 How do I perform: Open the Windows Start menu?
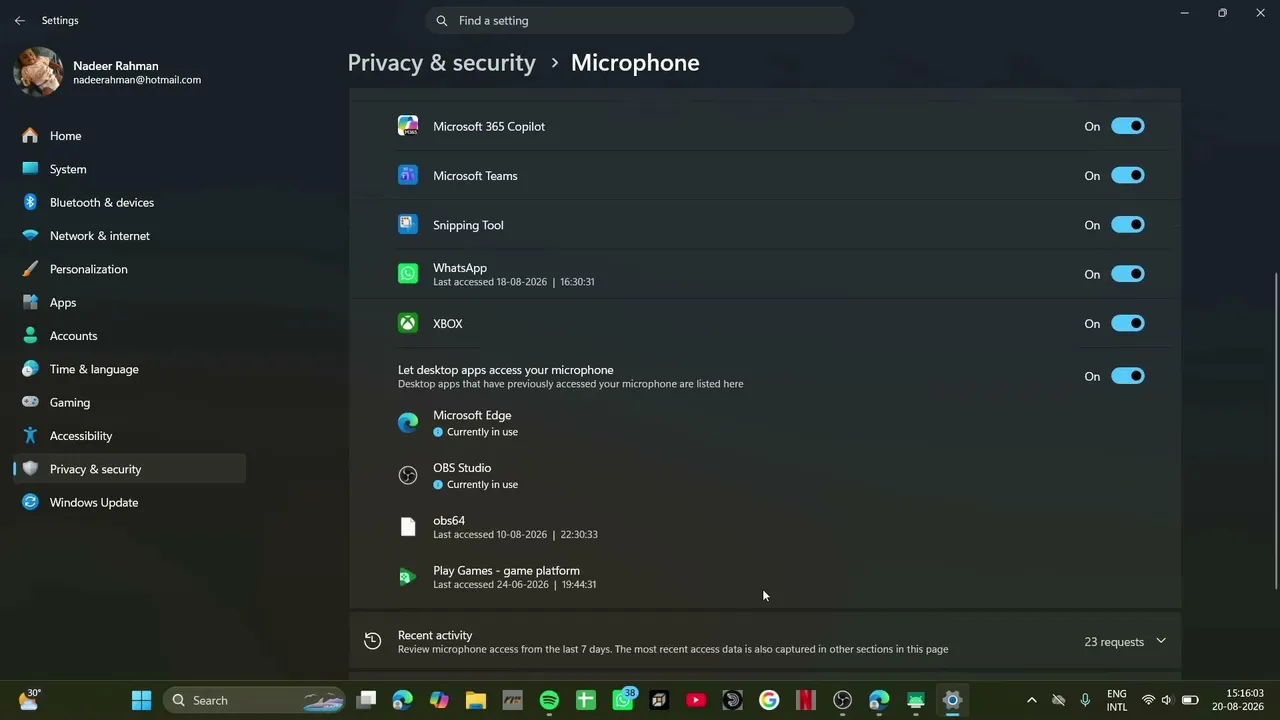coord(142,700)
